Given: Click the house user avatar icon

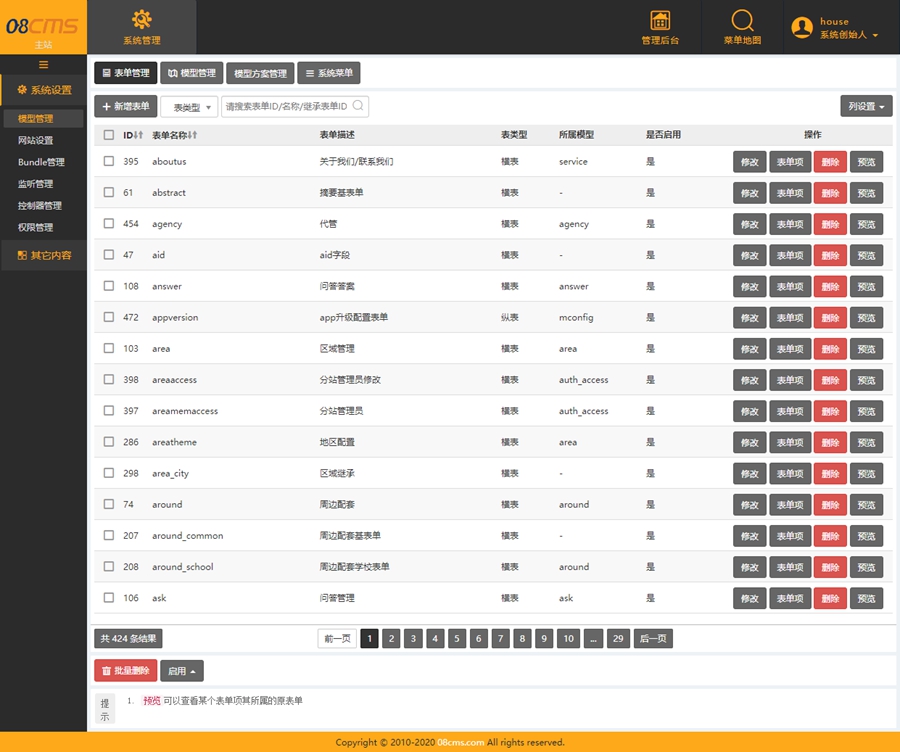Looking at the screenshot, I should coord(800,27).
